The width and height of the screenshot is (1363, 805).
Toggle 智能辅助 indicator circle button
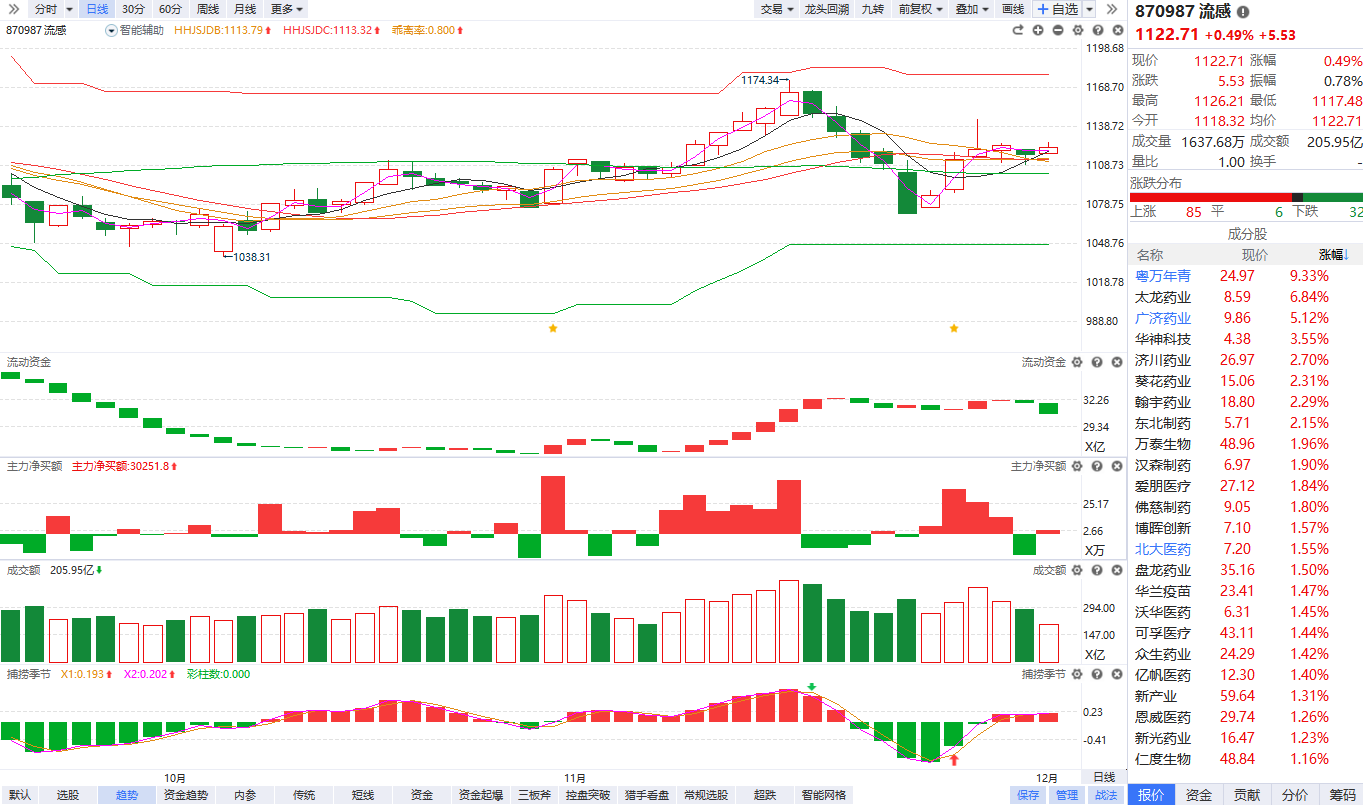(x=111, y=30)
